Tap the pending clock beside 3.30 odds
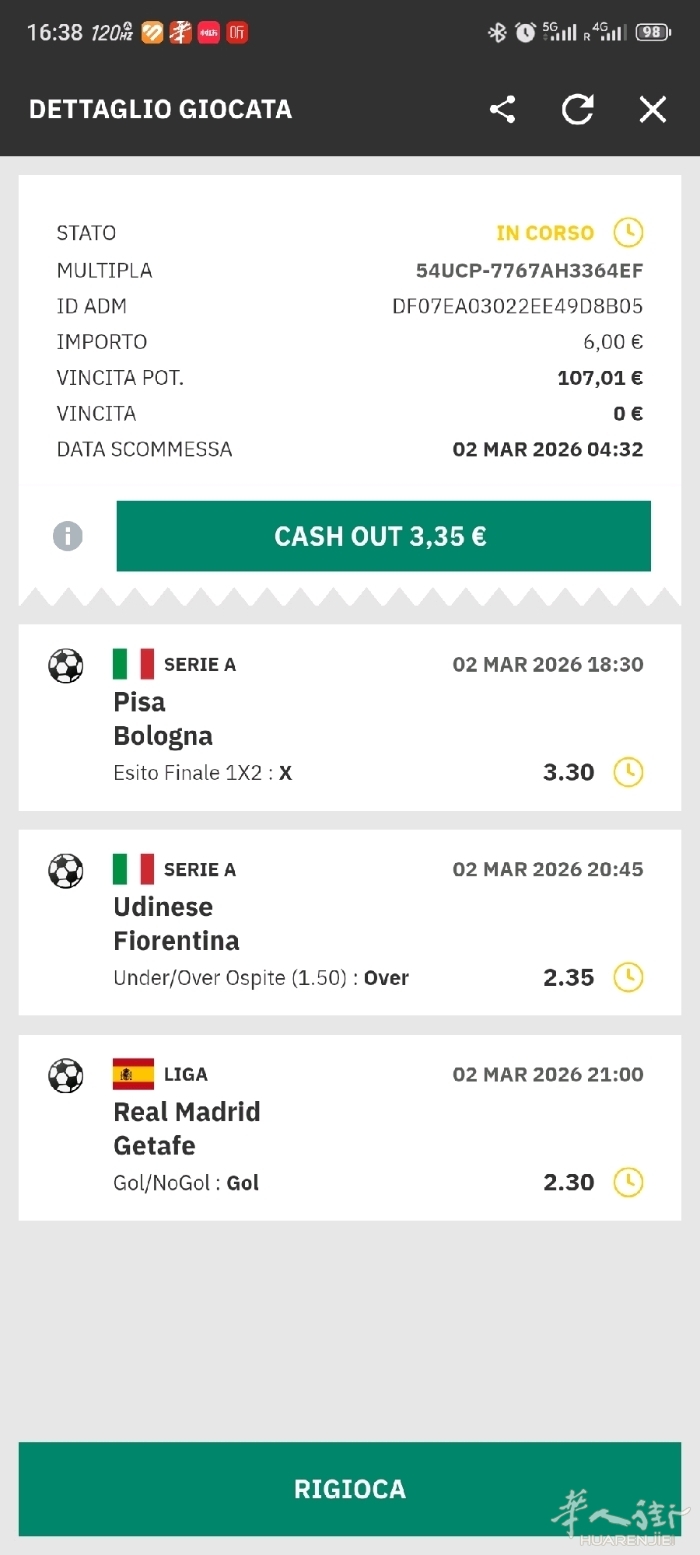The image size is (700, 1555). [x=628, y=772]
